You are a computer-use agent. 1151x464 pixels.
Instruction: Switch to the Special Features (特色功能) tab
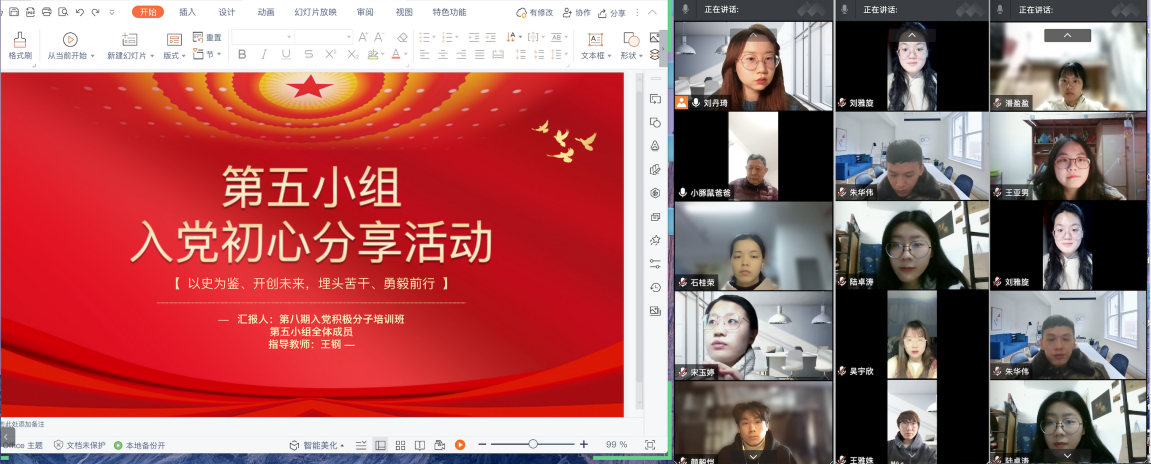pos(449,12)
